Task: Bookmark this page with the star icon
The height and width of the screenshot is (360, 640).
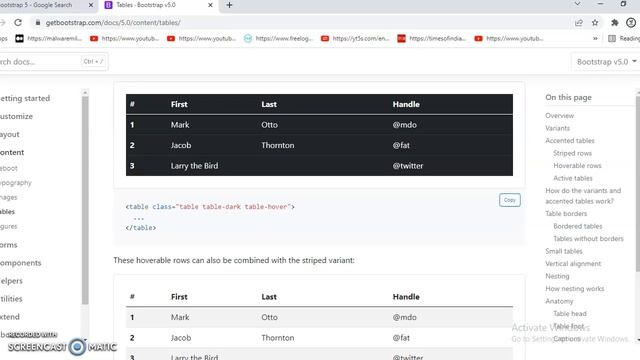Action: 595,23
